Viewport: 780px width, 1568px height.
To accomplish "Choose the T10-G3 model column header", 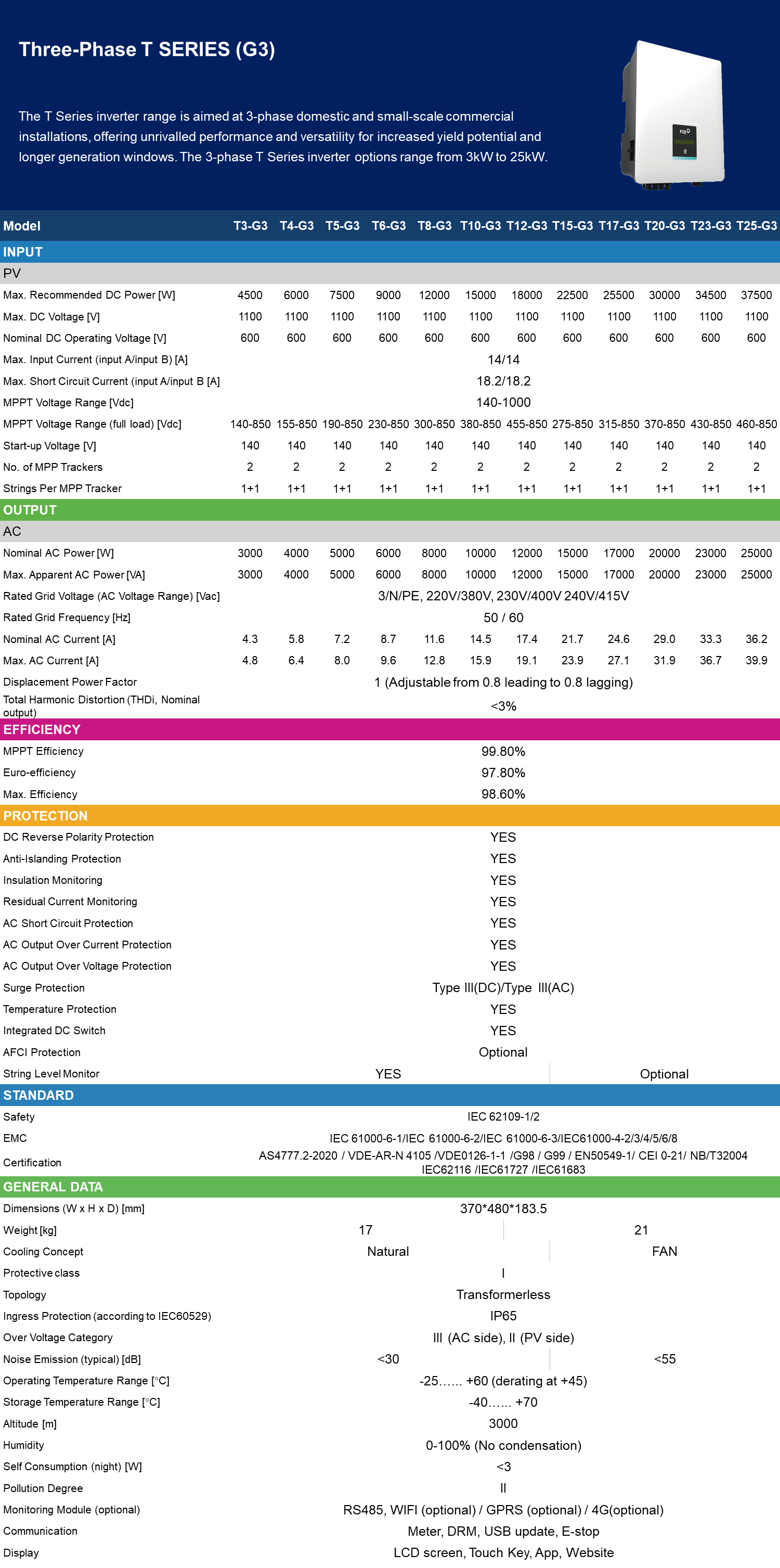I will [x=480, y=226].
